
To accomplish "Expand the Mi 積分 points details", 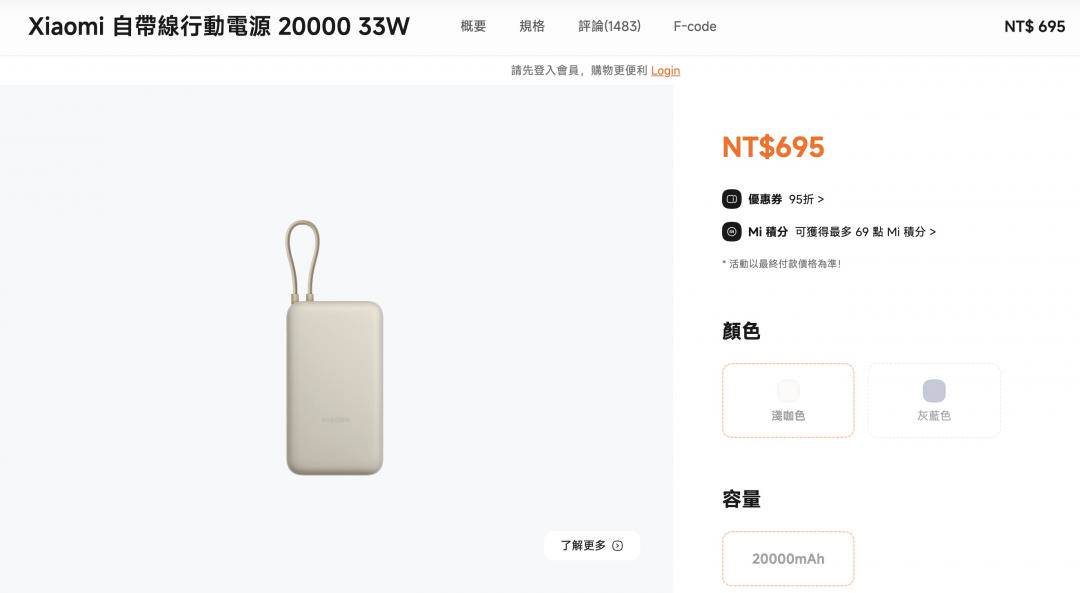I will 865,232.
